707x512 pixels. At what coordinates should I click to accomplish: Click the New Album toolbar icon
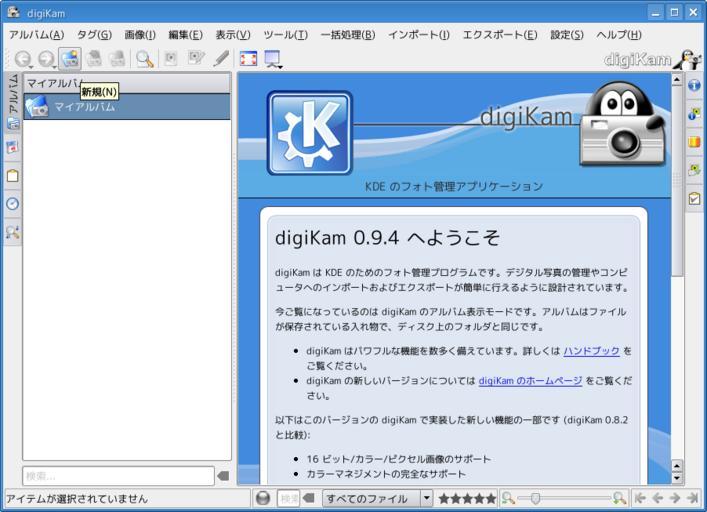69,59
